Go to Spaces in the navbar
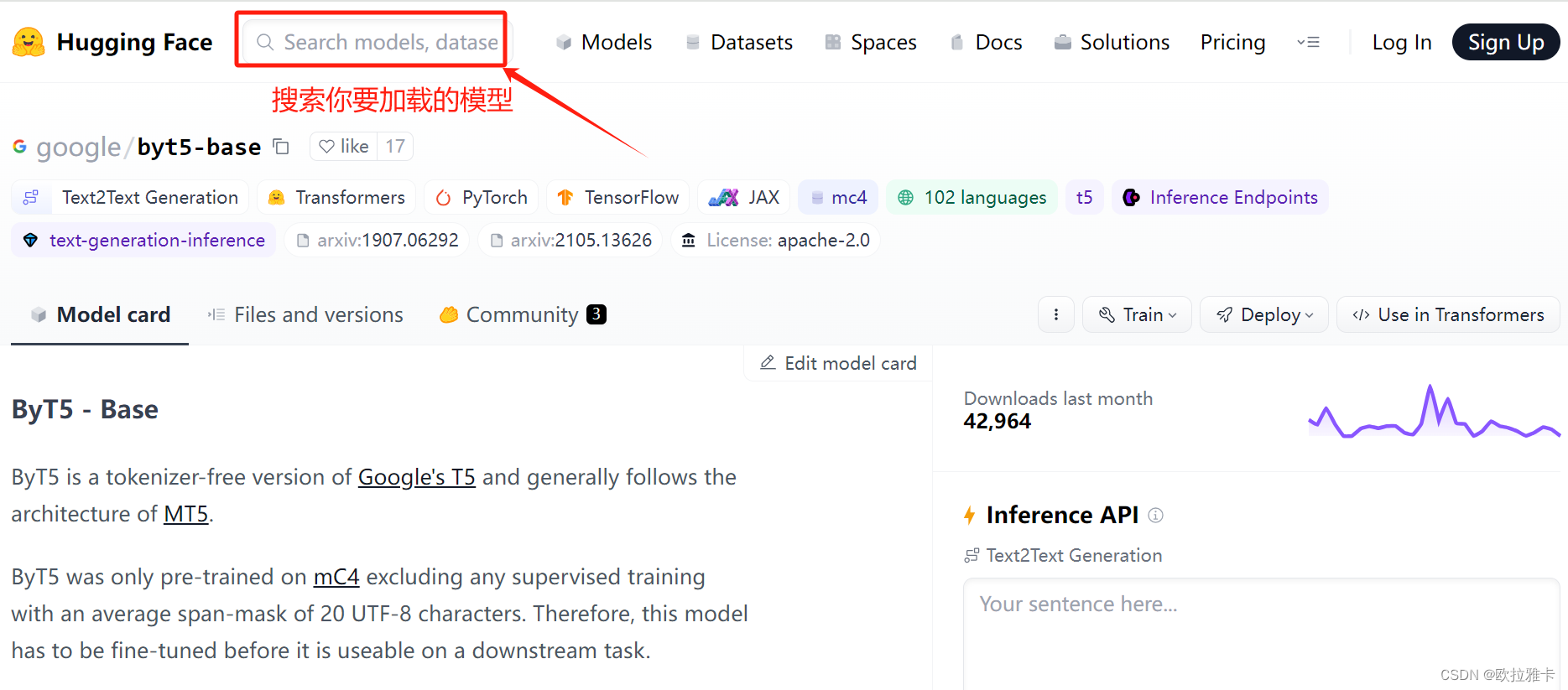The height and width of the screenshot is (690, 1568). click(870, 42)
